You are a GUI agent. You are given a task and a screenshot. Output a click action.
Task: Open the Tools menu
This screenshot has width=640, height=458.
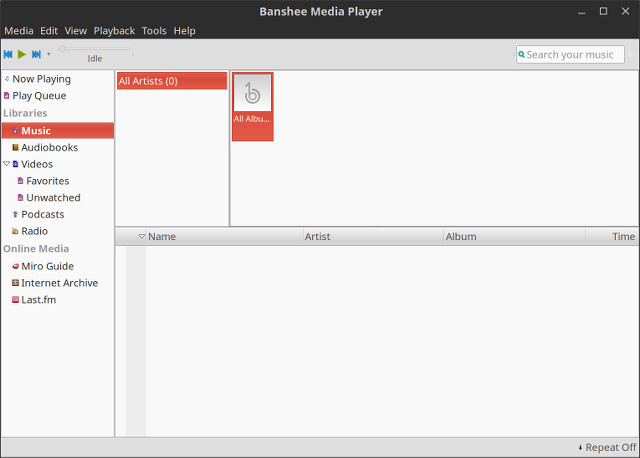point(154,31)
